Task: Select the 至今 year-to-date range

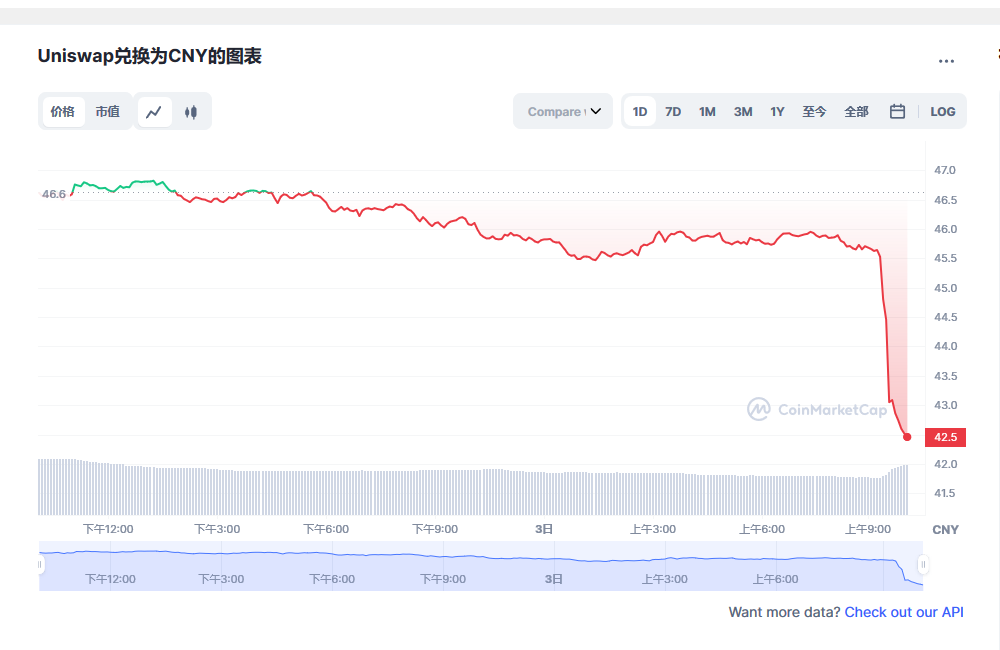Action: [x=814, y=112]
